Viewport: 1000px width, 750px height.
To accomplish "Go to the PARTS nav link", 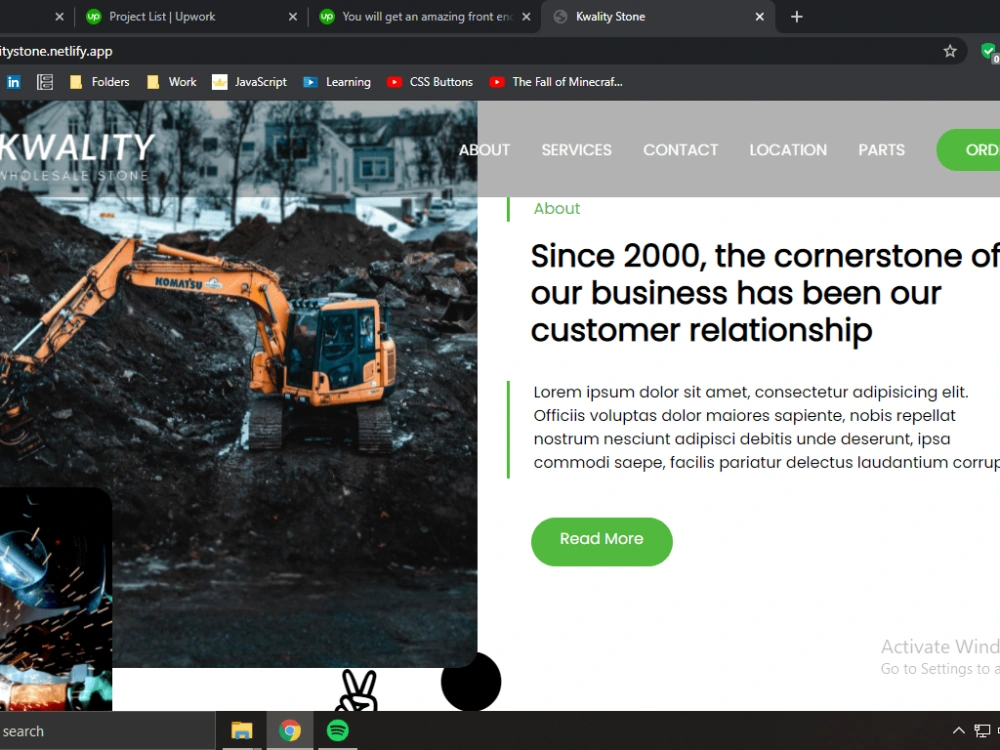I will 881,150.
